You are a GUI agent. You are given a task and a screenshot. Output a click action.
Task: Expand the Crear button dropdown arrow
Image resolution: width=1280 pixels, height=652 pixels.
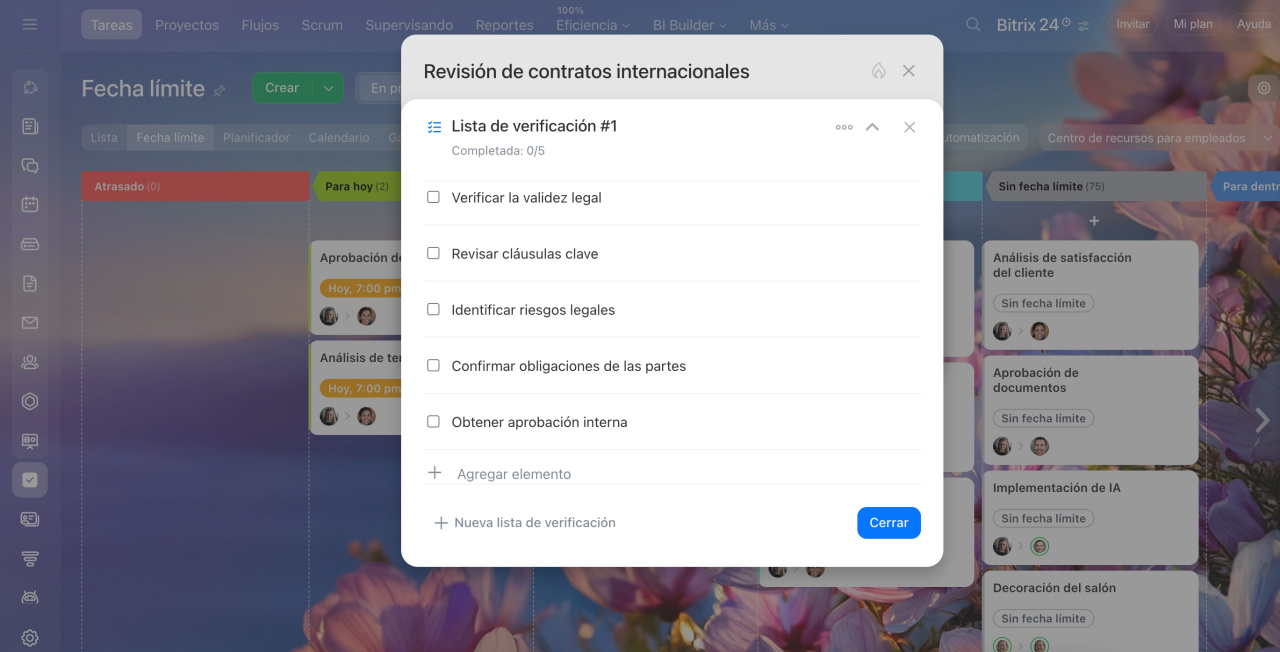tap(328, 88)
